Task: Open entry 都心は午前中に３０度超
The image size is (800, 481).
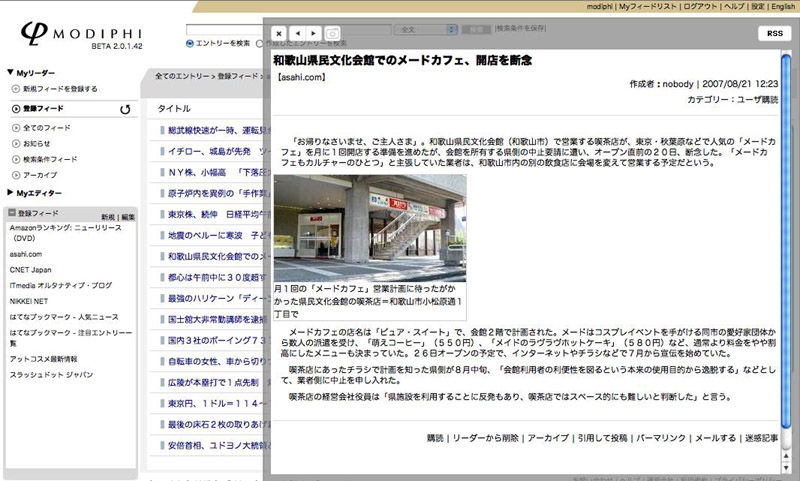Action: 216,277
